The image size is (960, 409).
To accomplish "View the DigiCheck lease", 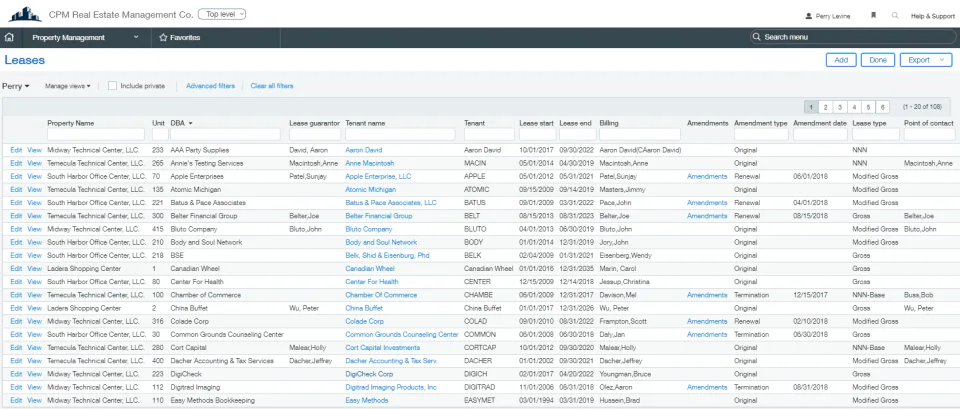I will point(34,374).
